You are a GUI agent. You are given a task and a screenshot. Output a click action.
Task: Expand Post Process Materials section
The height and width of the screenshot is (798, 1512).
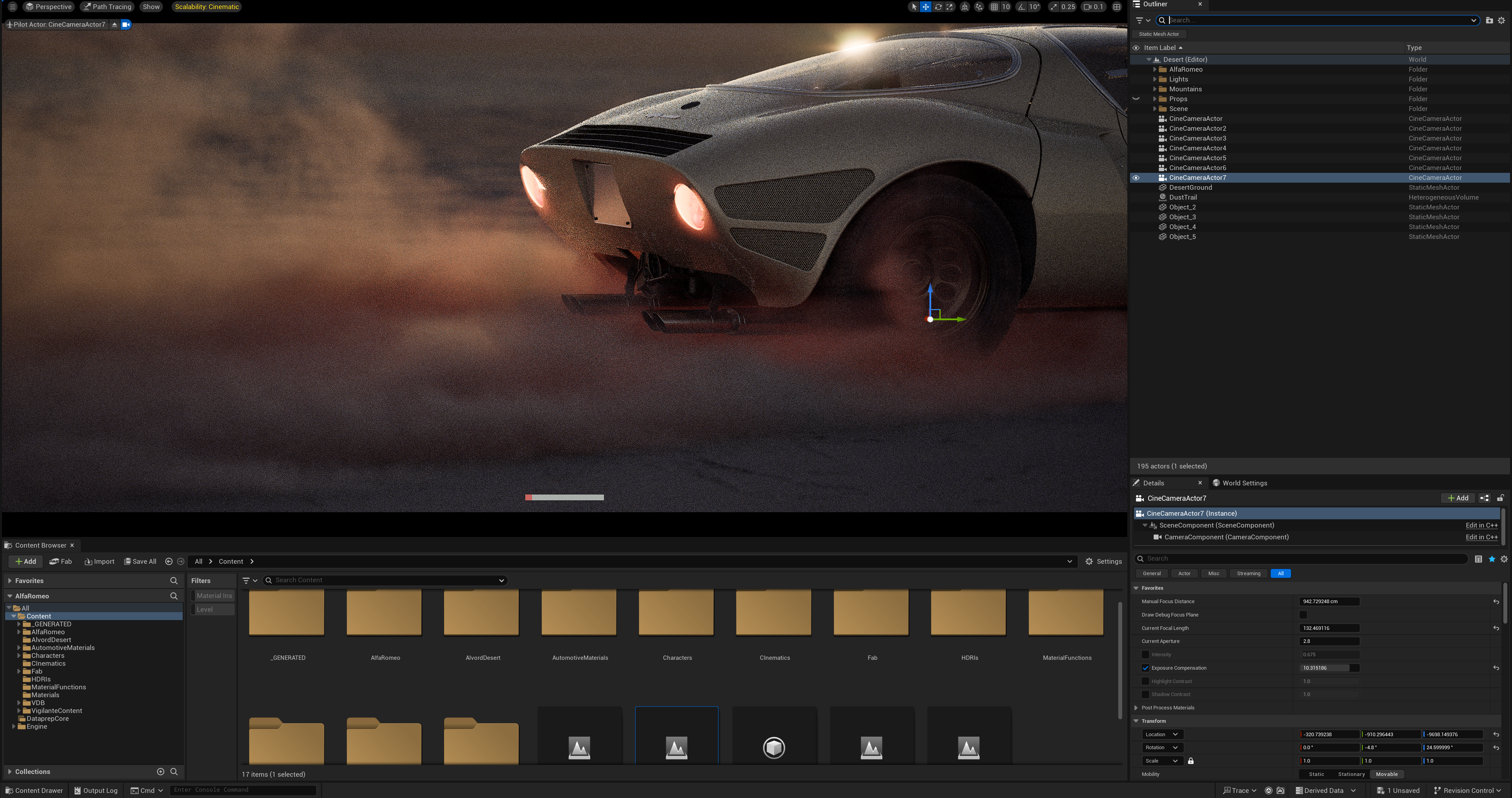point(1136,707)
